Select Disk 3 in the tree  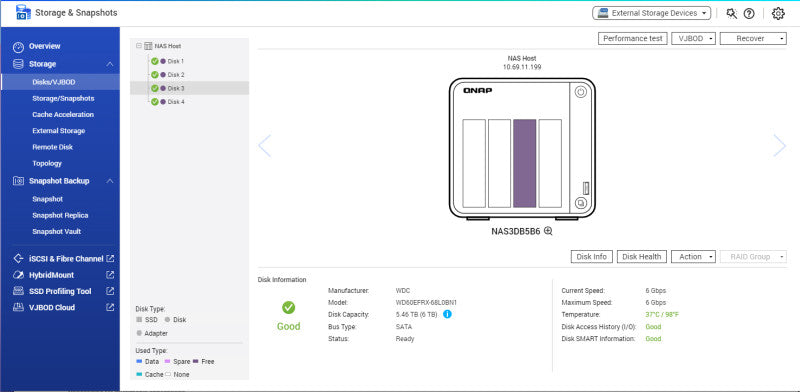[176, 88]
